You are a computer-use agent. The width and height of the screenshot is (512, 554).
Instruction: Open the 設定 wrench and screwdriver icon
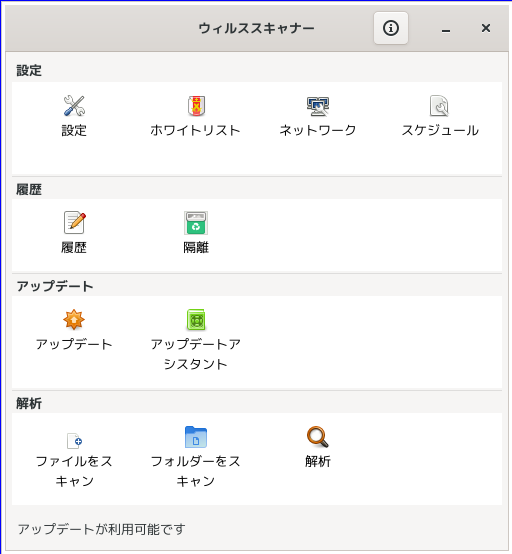click(74, 106)
